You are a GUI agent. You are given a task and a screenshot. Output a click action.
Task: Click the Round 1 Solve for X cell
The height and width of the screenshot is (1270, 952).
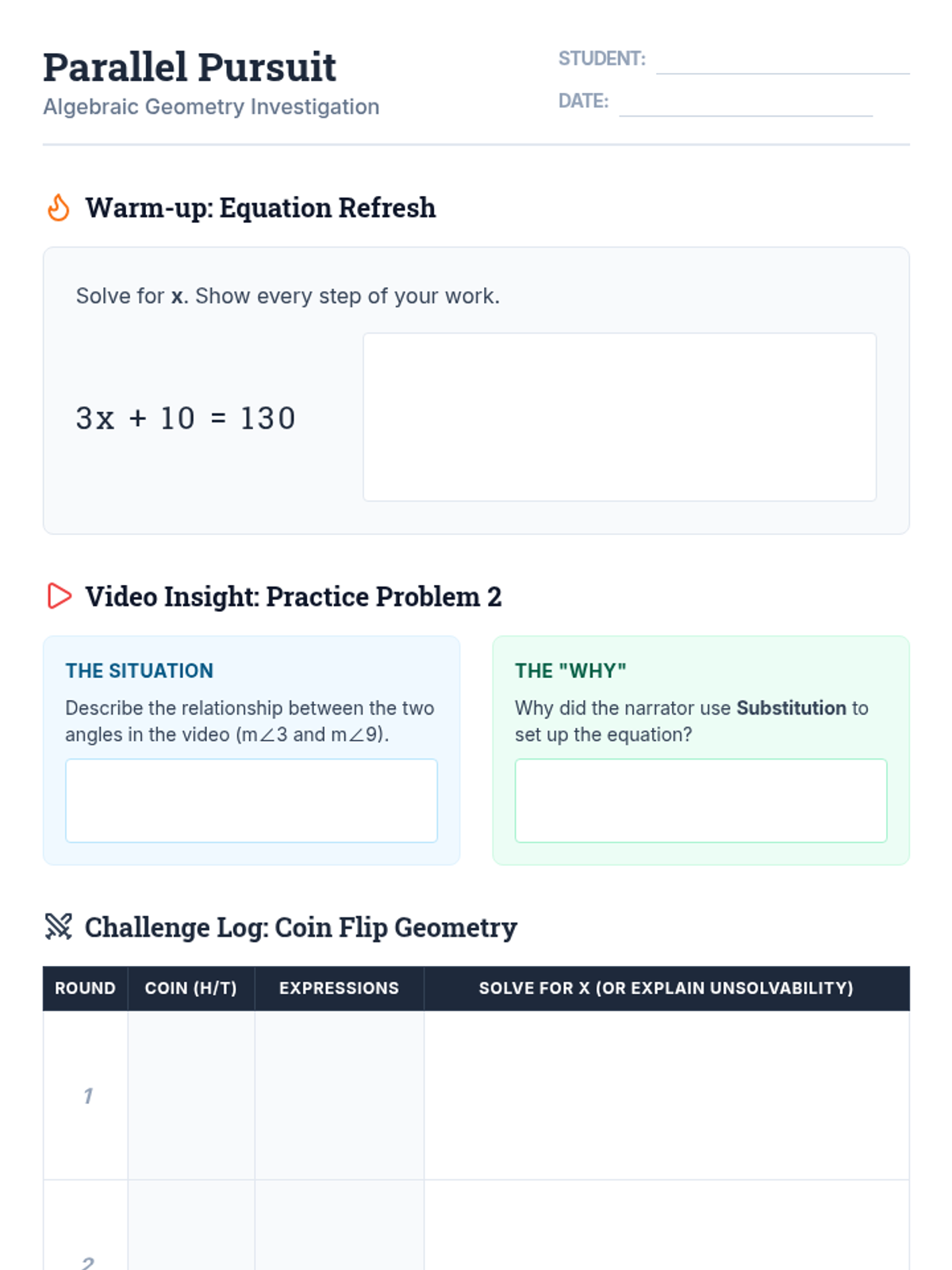tap(666, 1095)
